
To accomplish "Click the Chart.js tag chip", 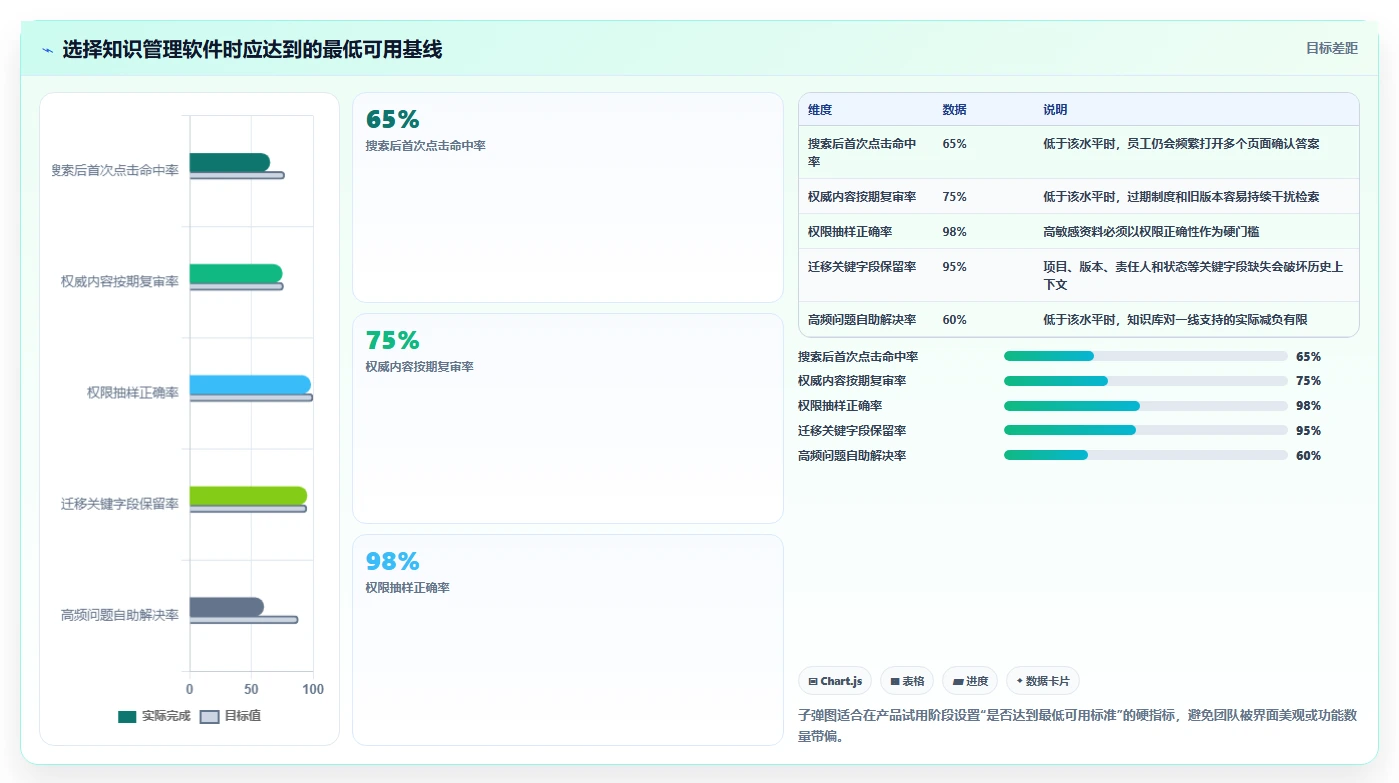I will pos(835,681).
